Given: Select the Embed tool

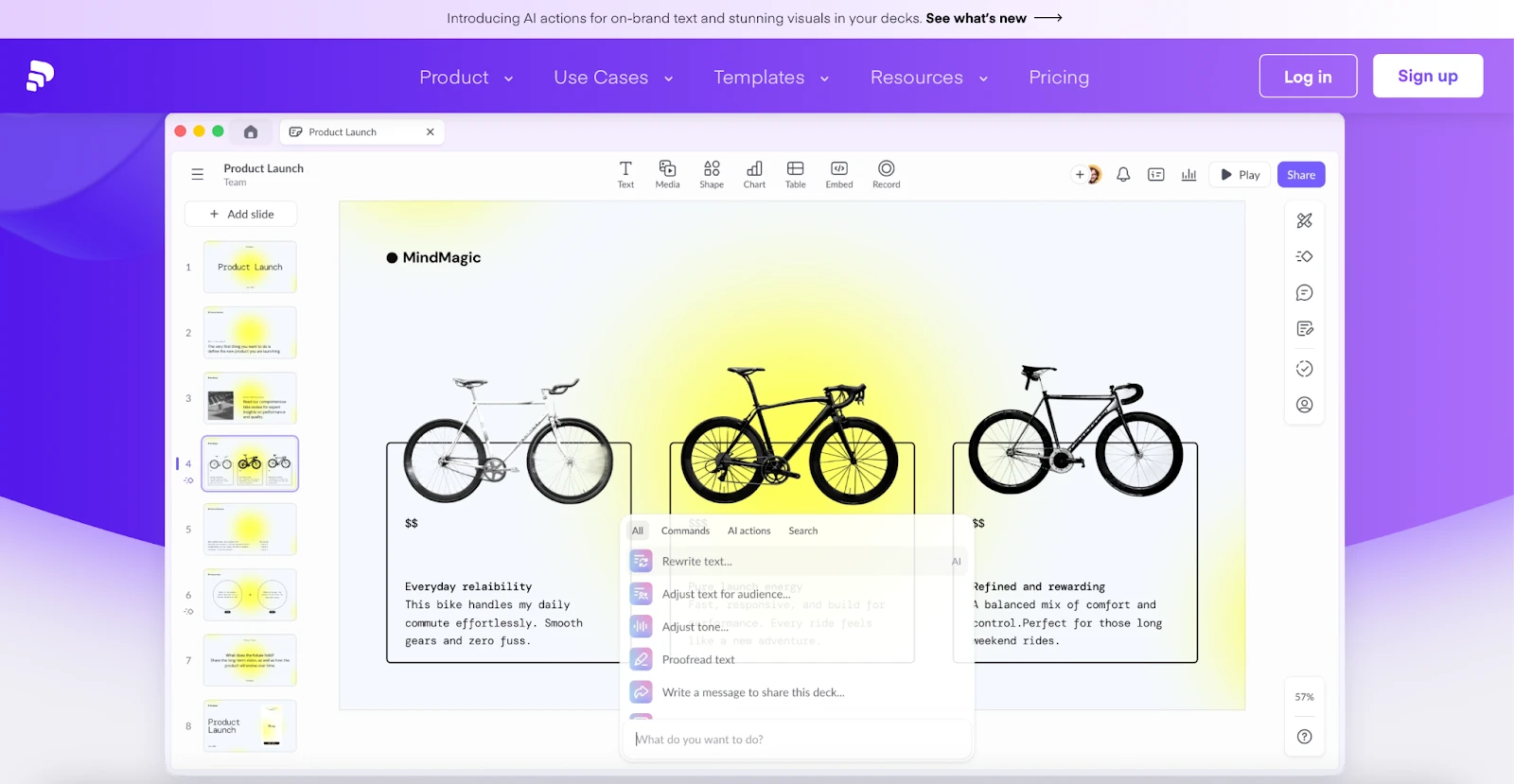Looking at the screenshot, I should click(x=839, y=174).
